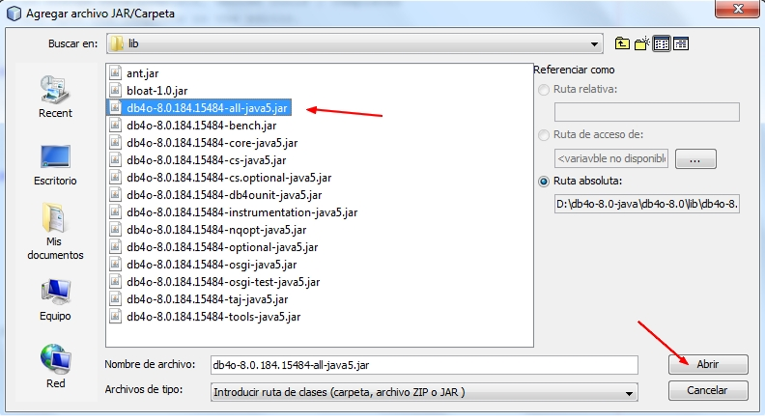Click the variable no disponible field
The image size is (765, 416).
point(611,159)
